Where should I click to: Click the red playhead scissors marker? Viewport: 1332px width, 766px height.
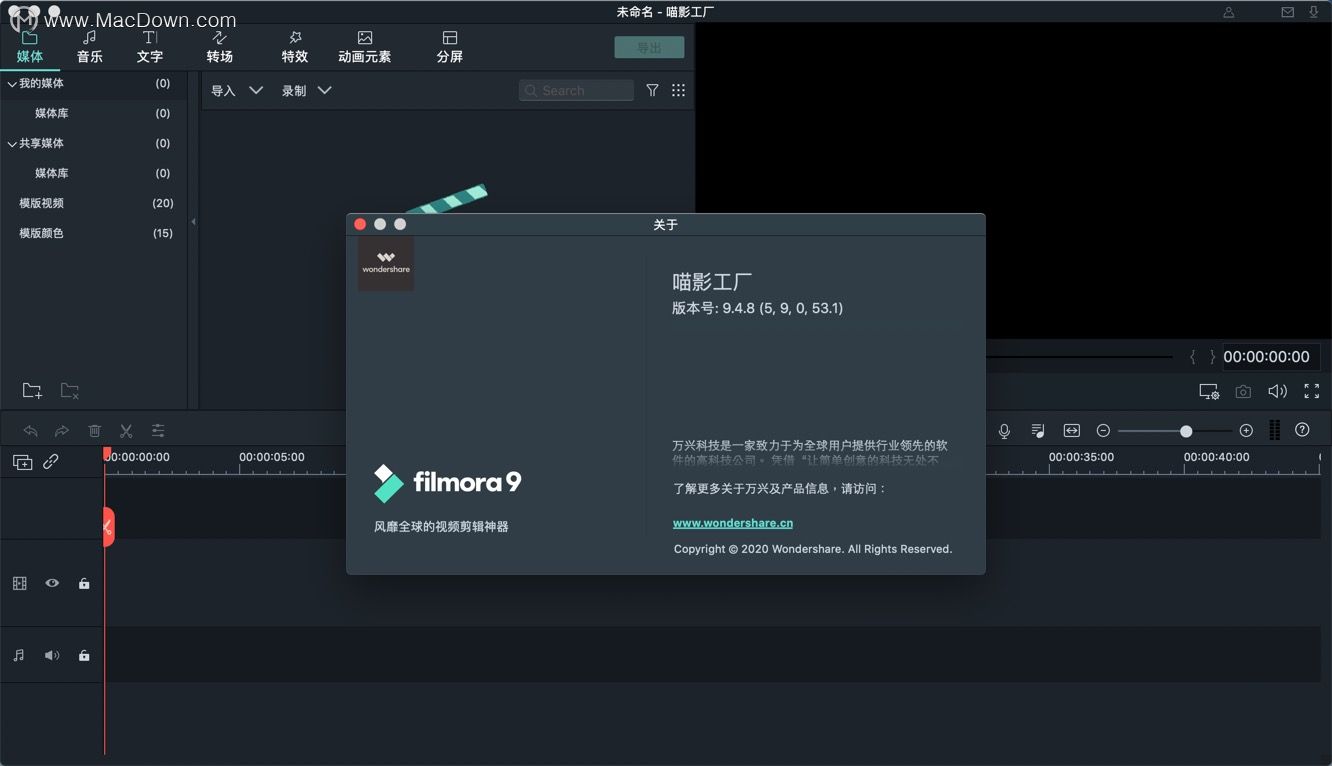click(108, 527)
